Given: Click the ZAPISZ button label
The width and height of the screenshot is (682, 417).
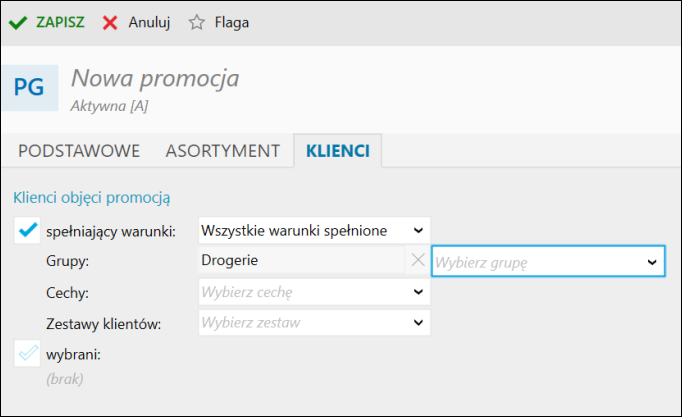Looking at the screenshot, I should [x=60, y=22].
